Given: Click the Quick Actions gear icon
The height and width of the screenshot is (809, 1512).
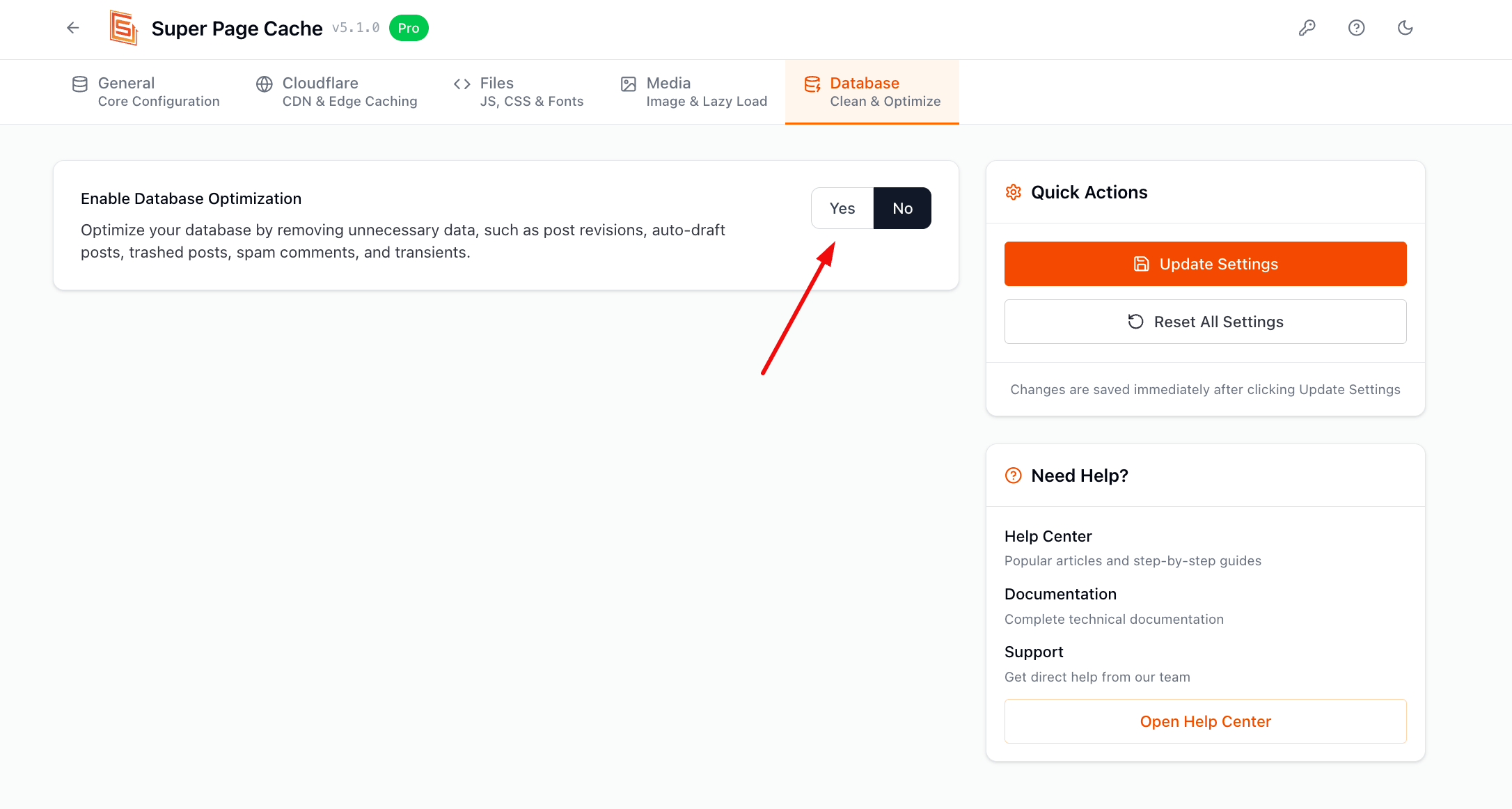Looking at the screenshot, I should [x=1013, y=192].
